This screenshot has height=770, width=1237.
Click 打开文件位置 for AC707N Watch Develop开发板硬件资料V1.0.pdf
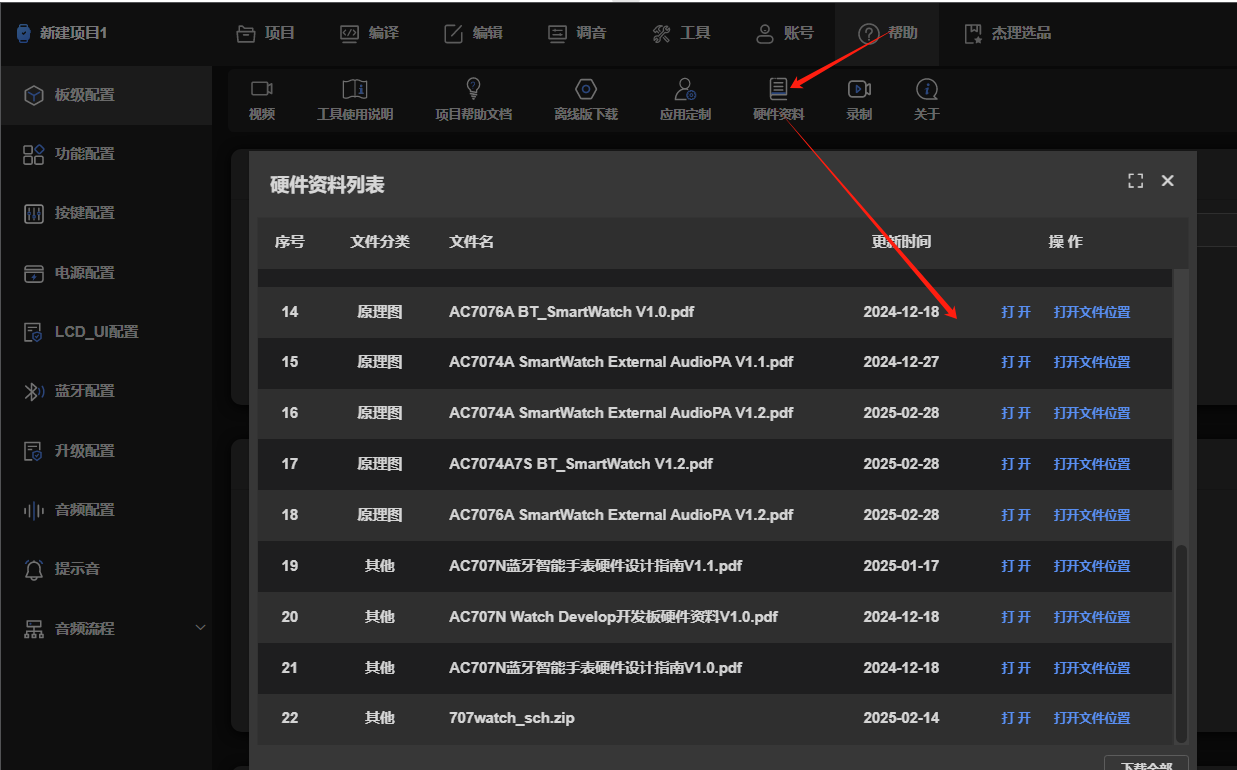tap(1092, 617)
